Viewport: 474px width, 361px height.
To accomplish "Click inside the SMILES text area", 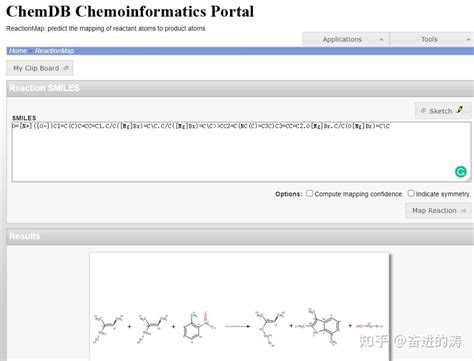I will point(241,152).
